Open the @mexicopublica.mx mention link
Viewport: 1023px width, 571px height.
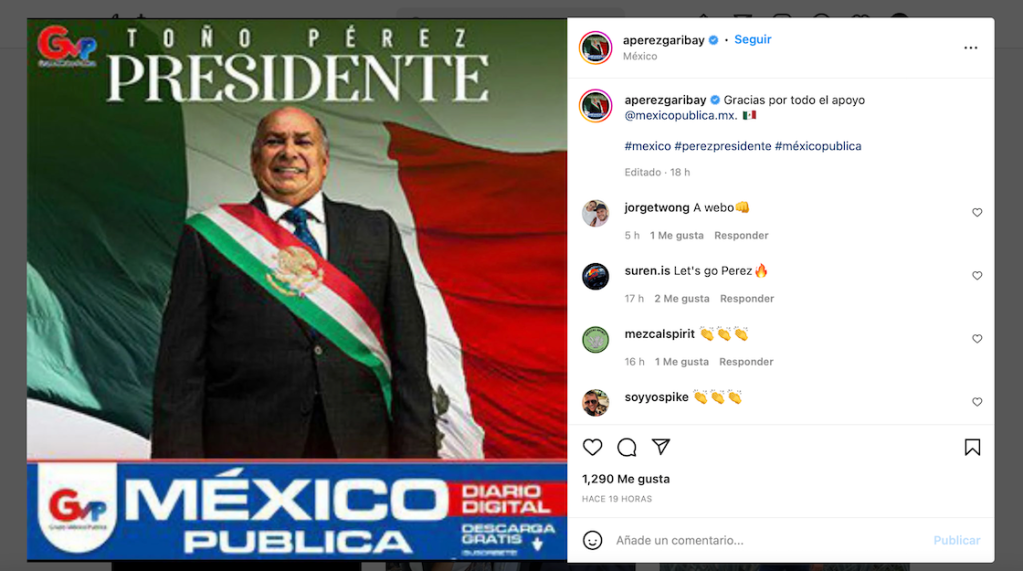pyautogui.click(x=680, y=116)
